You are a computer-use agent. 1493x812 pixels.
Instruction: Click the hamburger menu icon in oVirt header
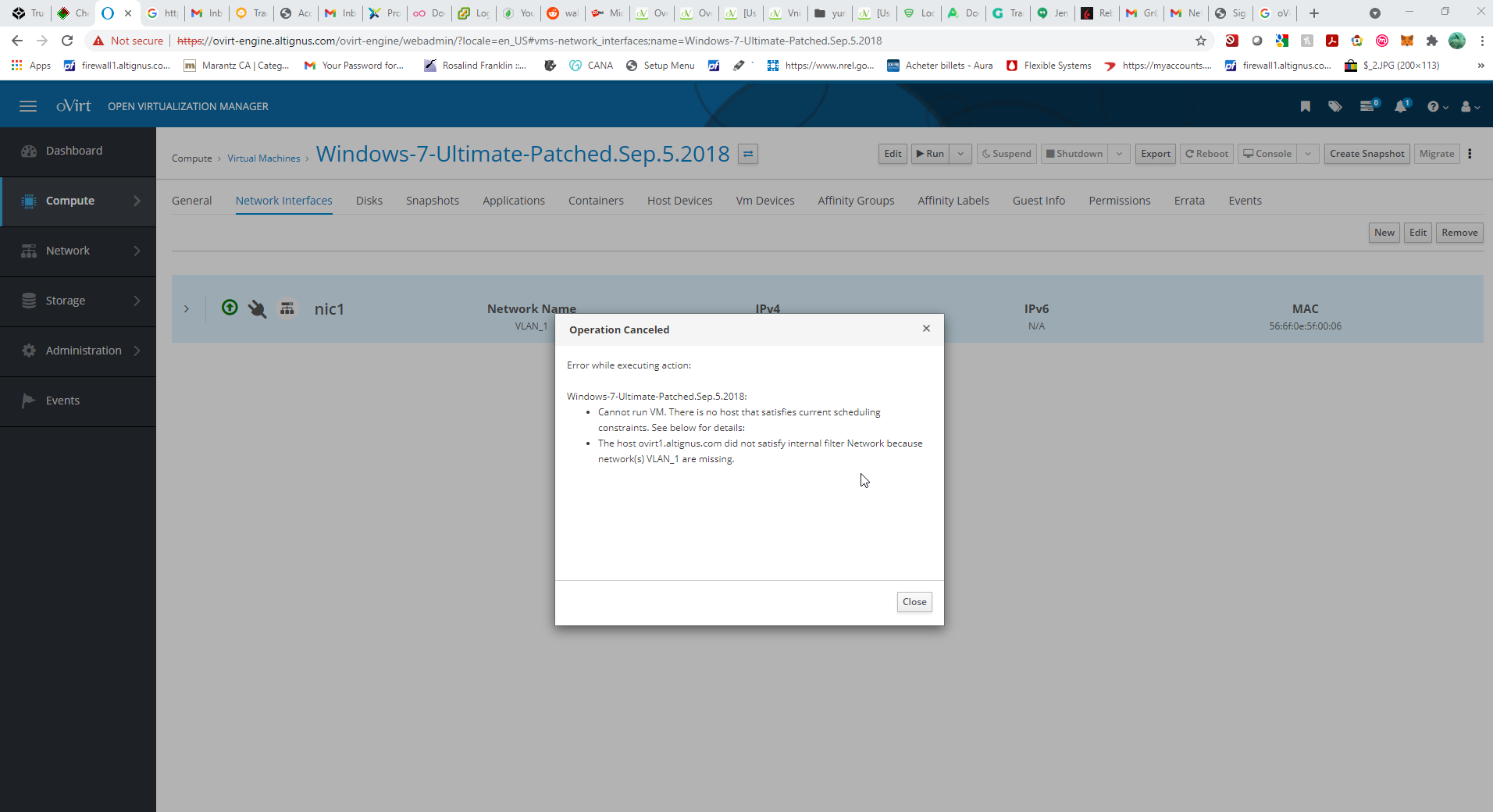28,106
